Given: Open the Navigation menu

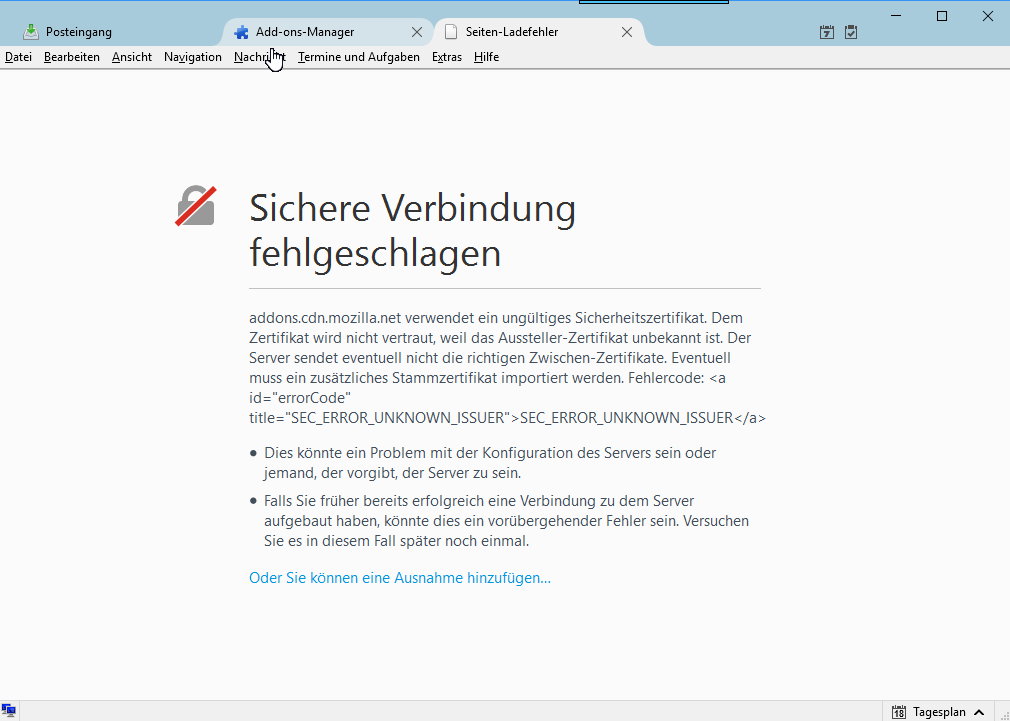Looking at the screenshot, I should [193, 57].
